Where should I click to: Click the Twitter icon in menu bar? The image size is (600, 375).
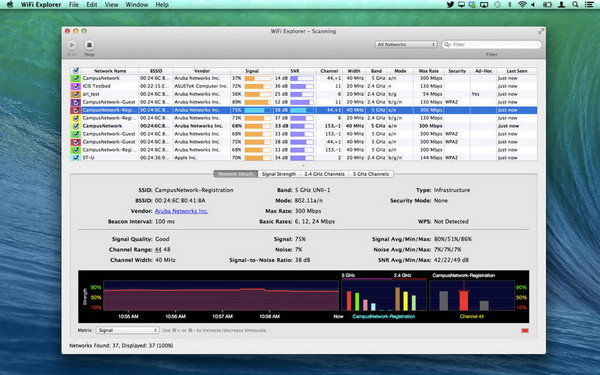(x=450, y=5)
